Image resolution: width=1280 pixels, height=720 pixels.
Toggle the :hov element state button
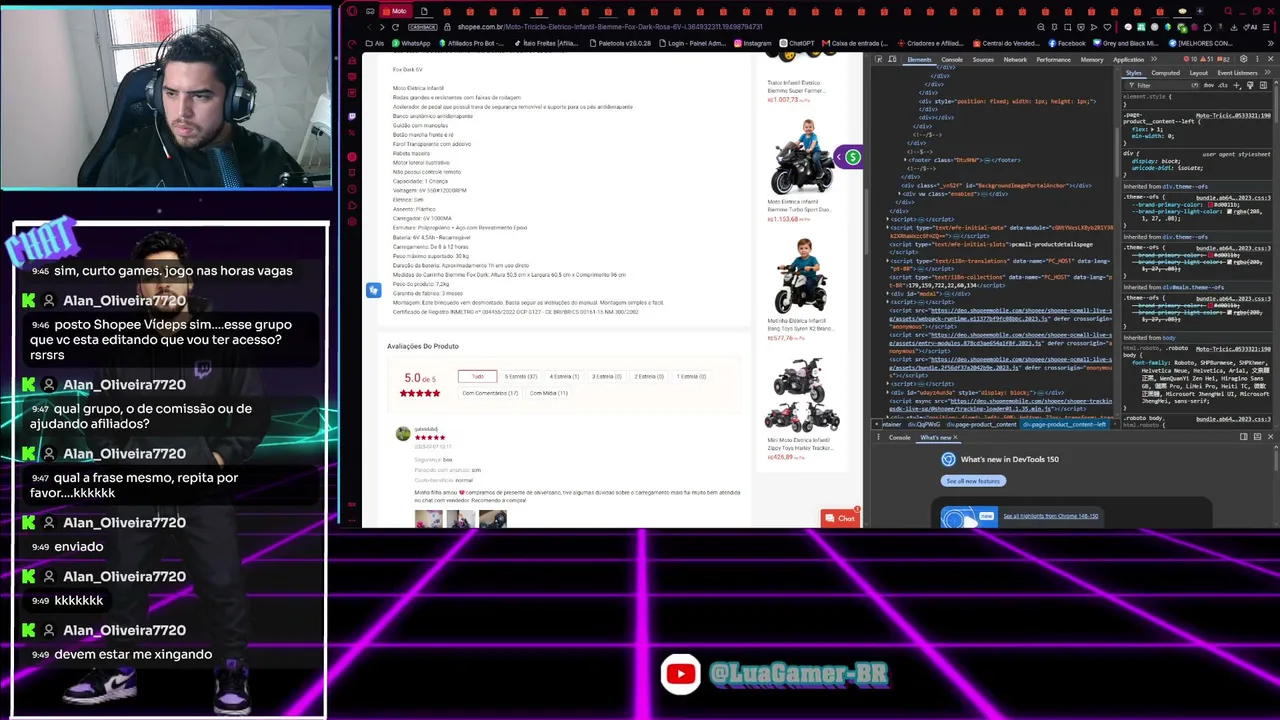(x=1208, y=85)
